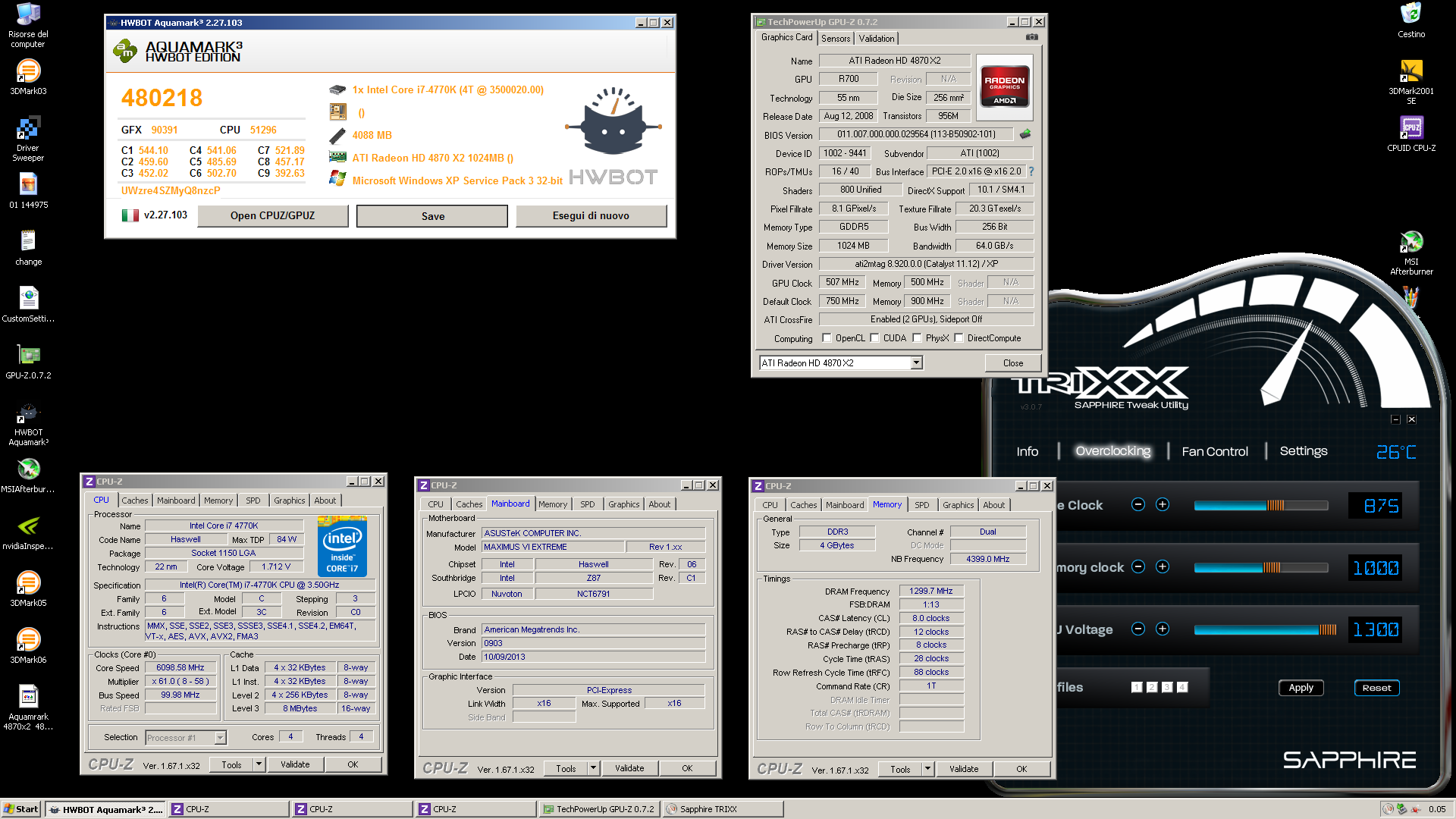The image size is (1456, 819).
Task: Click Save button in Aquamark window
Action: (432, 216)
